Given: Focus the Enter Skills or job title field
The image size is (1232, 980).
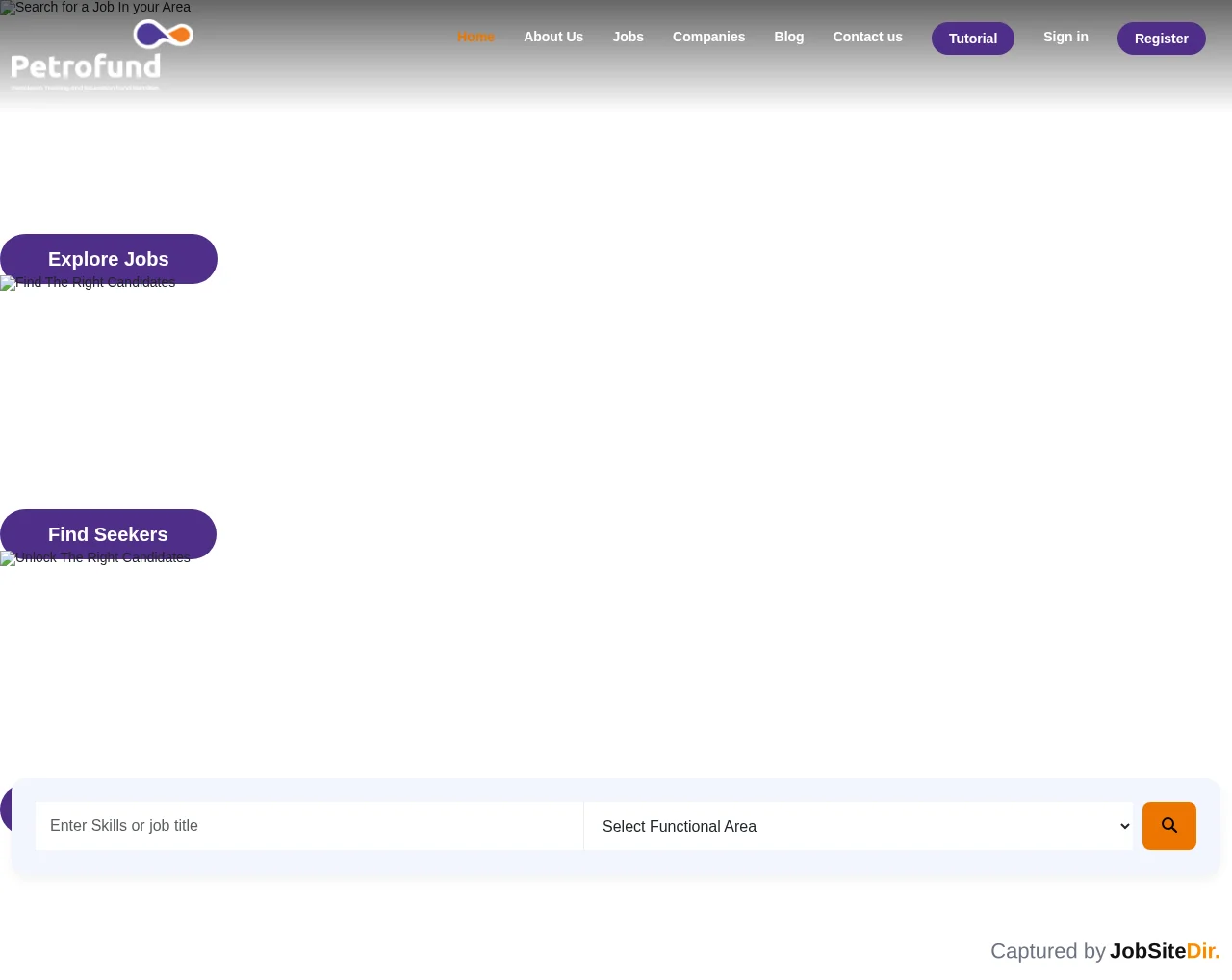Looking at the screenshot, I should [x=309, y=826].
